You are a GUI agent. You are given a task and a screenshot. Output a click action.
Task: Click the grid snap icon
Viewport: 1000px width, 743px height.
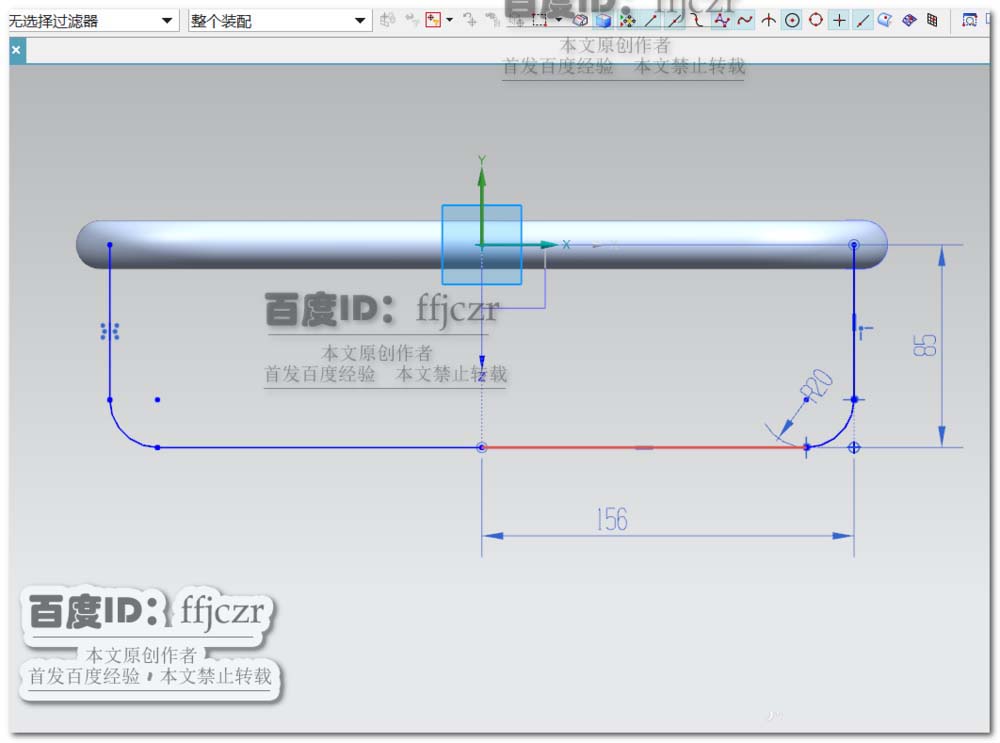932,20
